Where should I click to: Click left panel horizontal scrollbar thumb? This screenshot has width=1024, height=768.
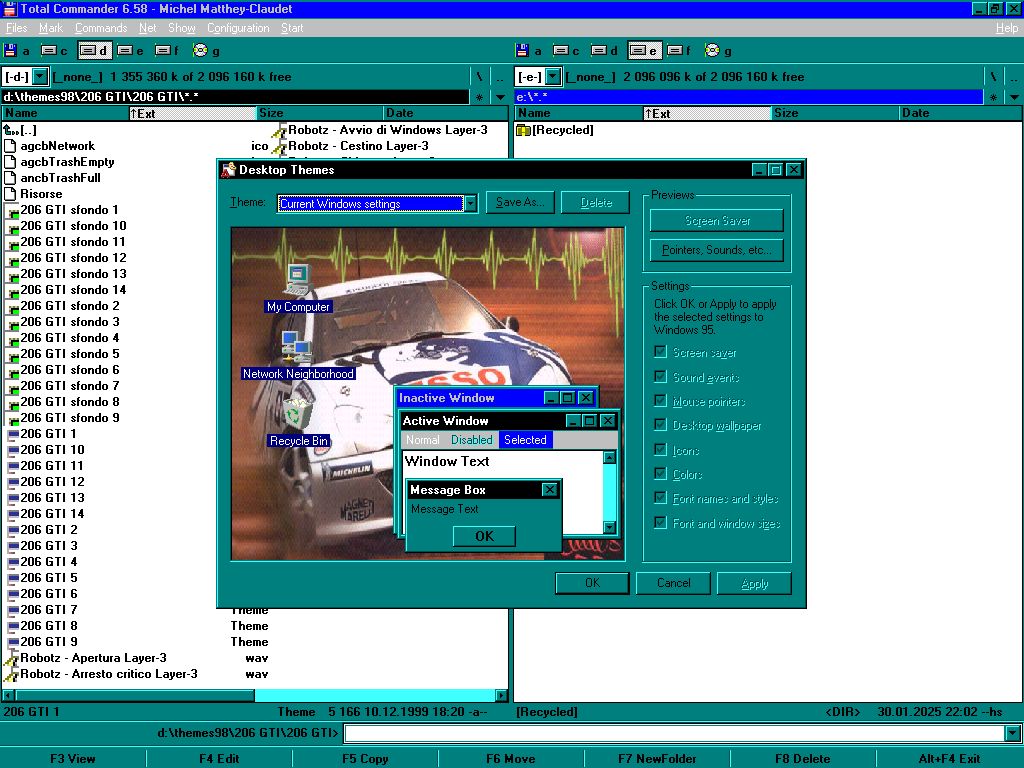tap(134, 695)
